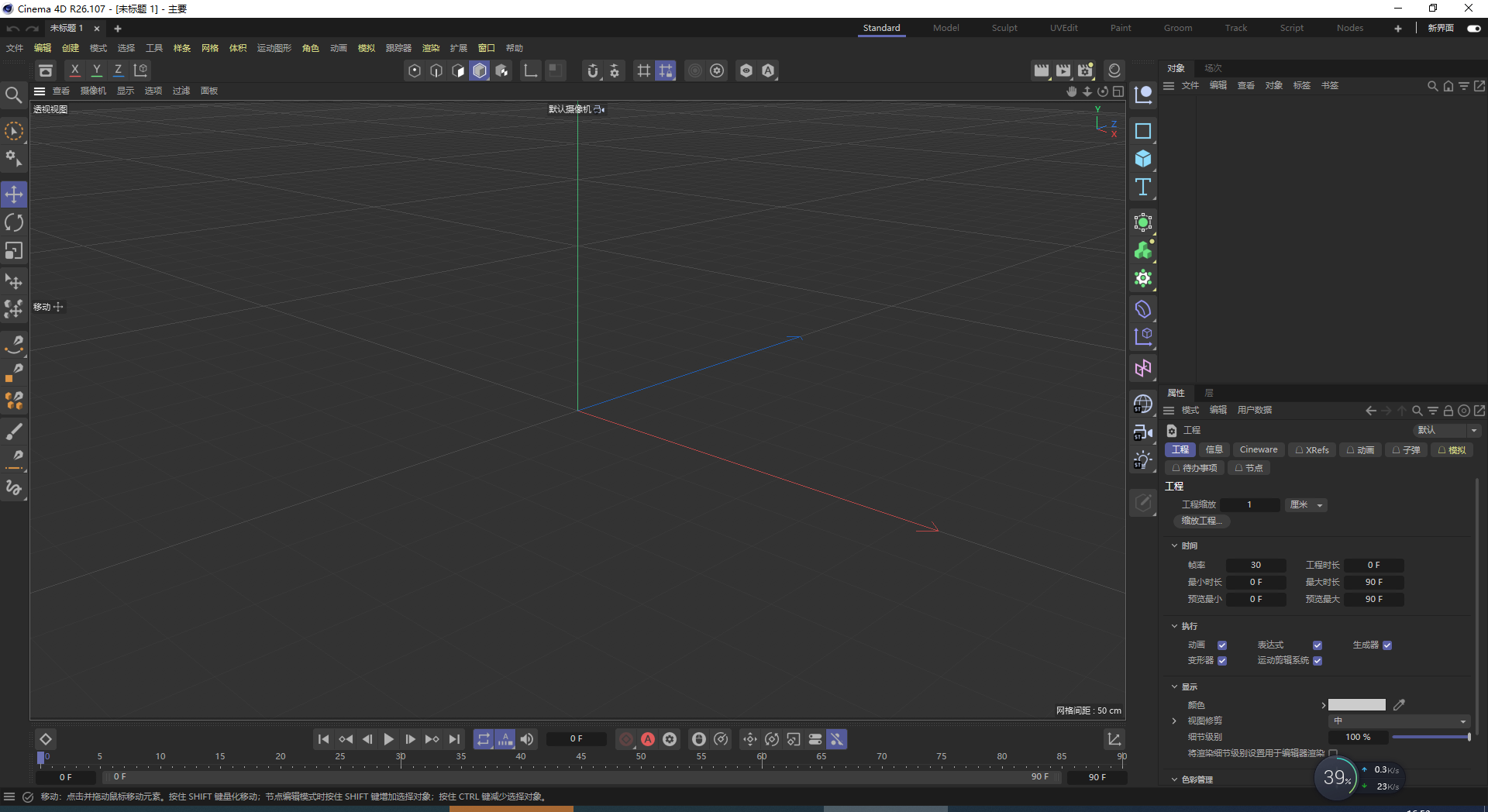Screen dimensions: 1488x812
Task: Add a Camera object from side palette
Action: pos(1143,432)
